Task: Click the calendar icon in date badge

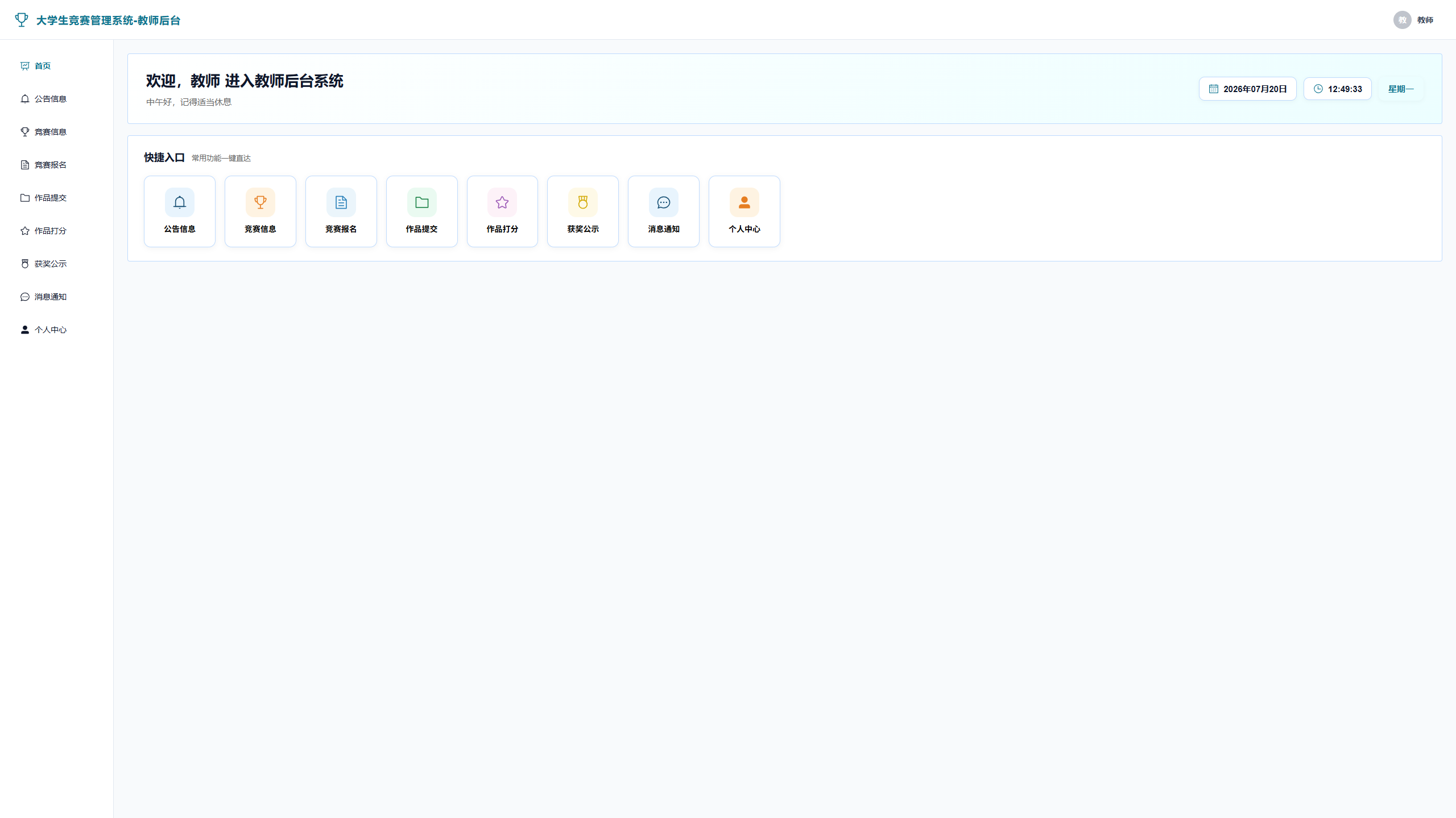Action: (x=1214, y=89)
